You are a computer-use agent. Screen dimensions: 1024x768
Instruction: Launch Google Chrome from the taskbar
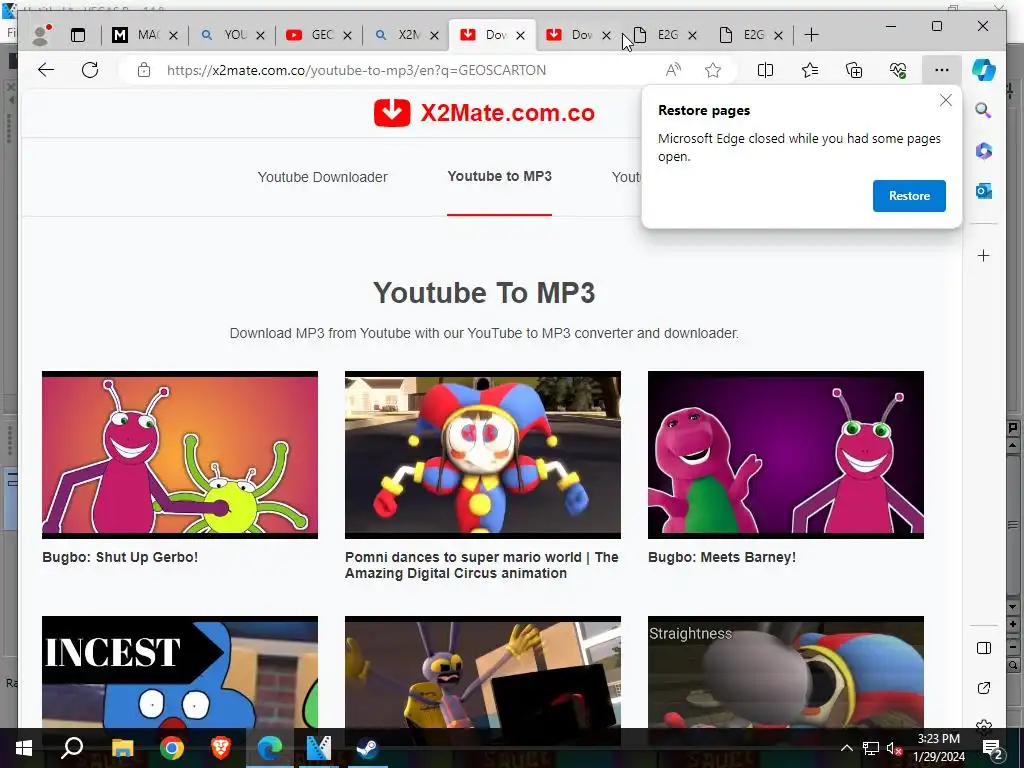(x=172, y=748)
